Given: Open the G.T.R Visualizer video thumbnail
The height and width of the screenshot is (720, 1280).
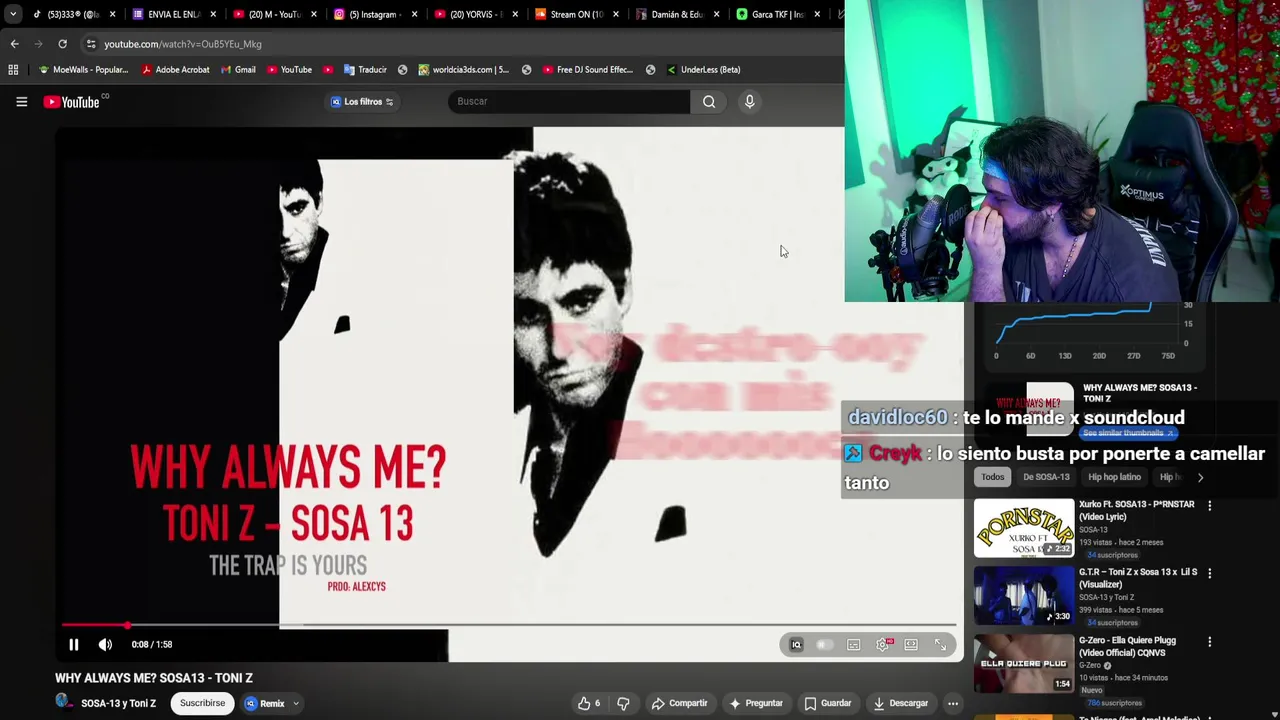Looking at the screenshot, I should (x=1024, y=595).
